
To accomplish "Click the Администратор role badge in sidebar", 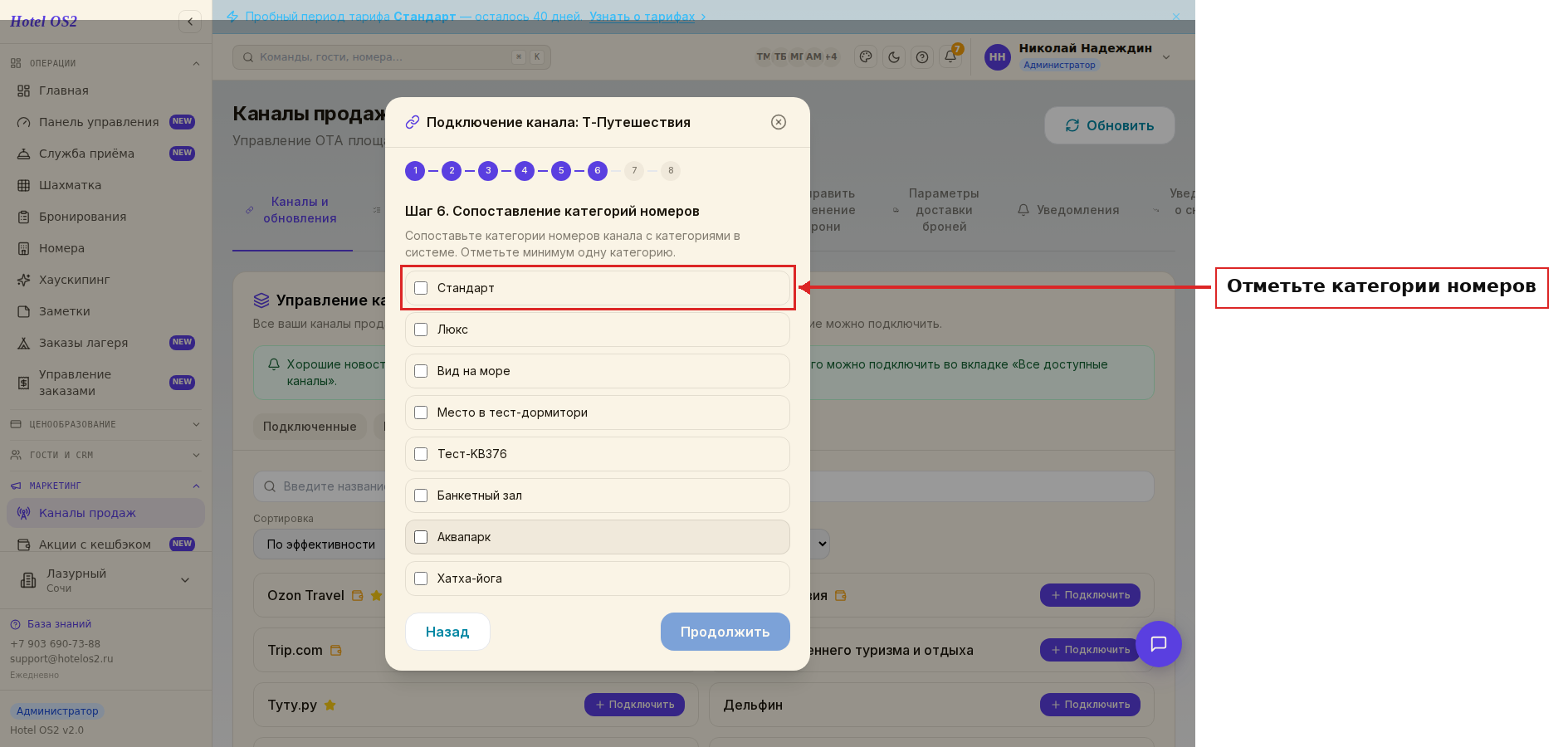I will 57,711.
